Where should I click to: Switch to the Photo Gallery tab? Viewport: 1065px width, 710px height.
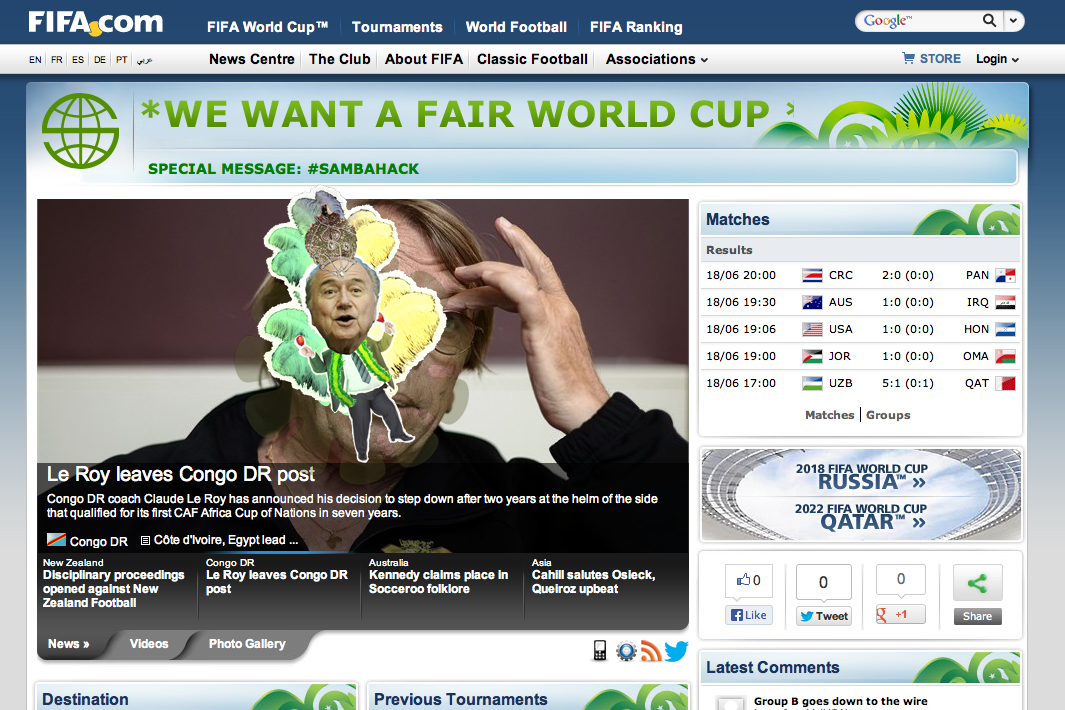[x=247, y=644]
